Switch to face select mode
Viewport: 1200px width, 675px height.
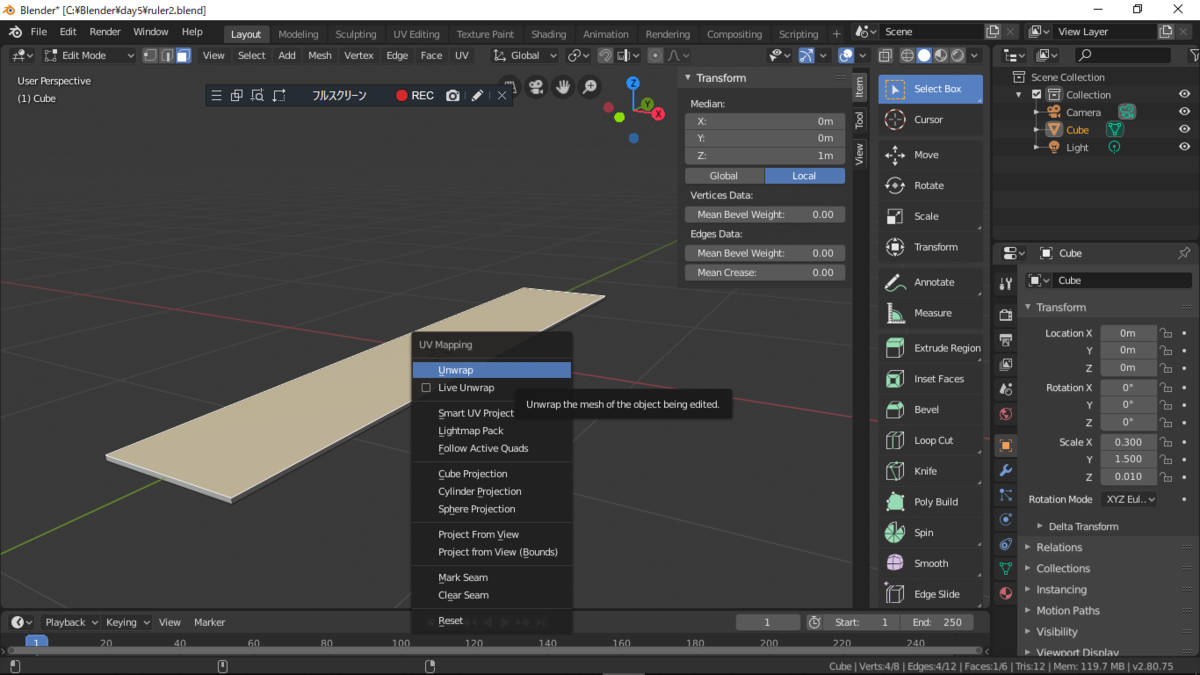[x=183, y=55]
